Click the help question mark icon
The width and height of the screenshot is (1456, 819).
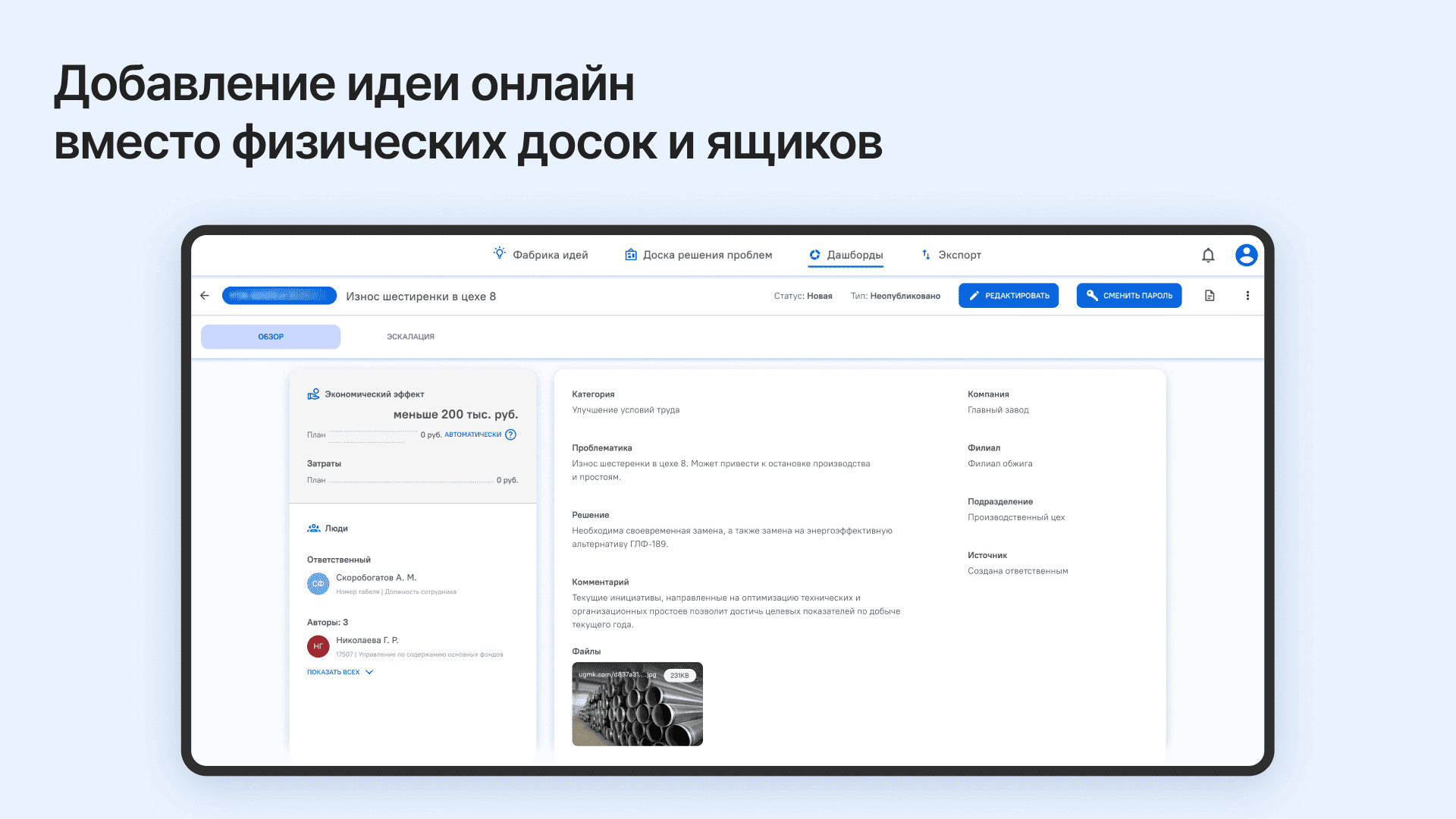[x=510, y=435]
